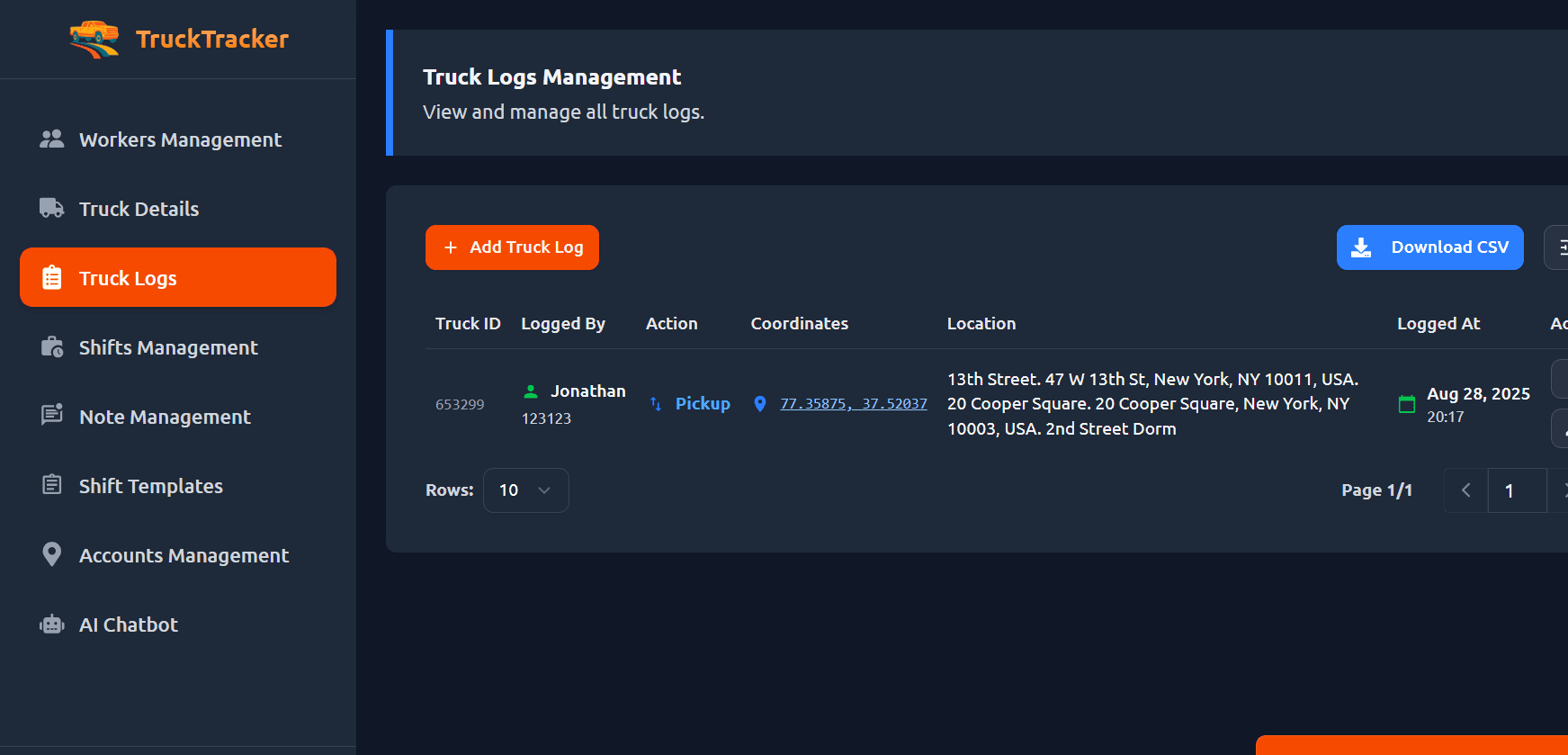This screenshot has width=1568, height=755.
Task: Click the AI Chatbot robot icon
Action: 52,625
